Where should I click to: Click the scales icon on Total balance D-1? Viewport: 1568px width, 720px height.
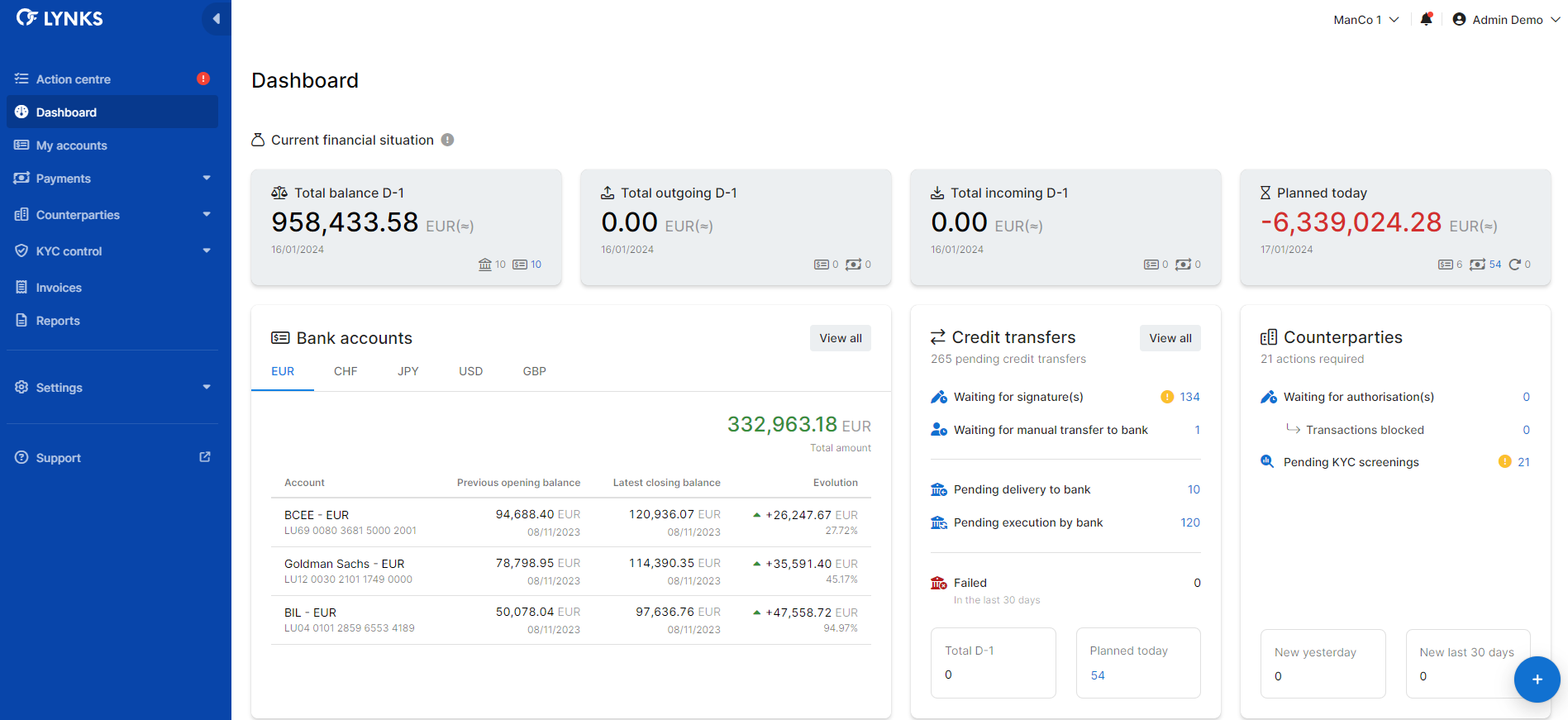coord(279,193)
